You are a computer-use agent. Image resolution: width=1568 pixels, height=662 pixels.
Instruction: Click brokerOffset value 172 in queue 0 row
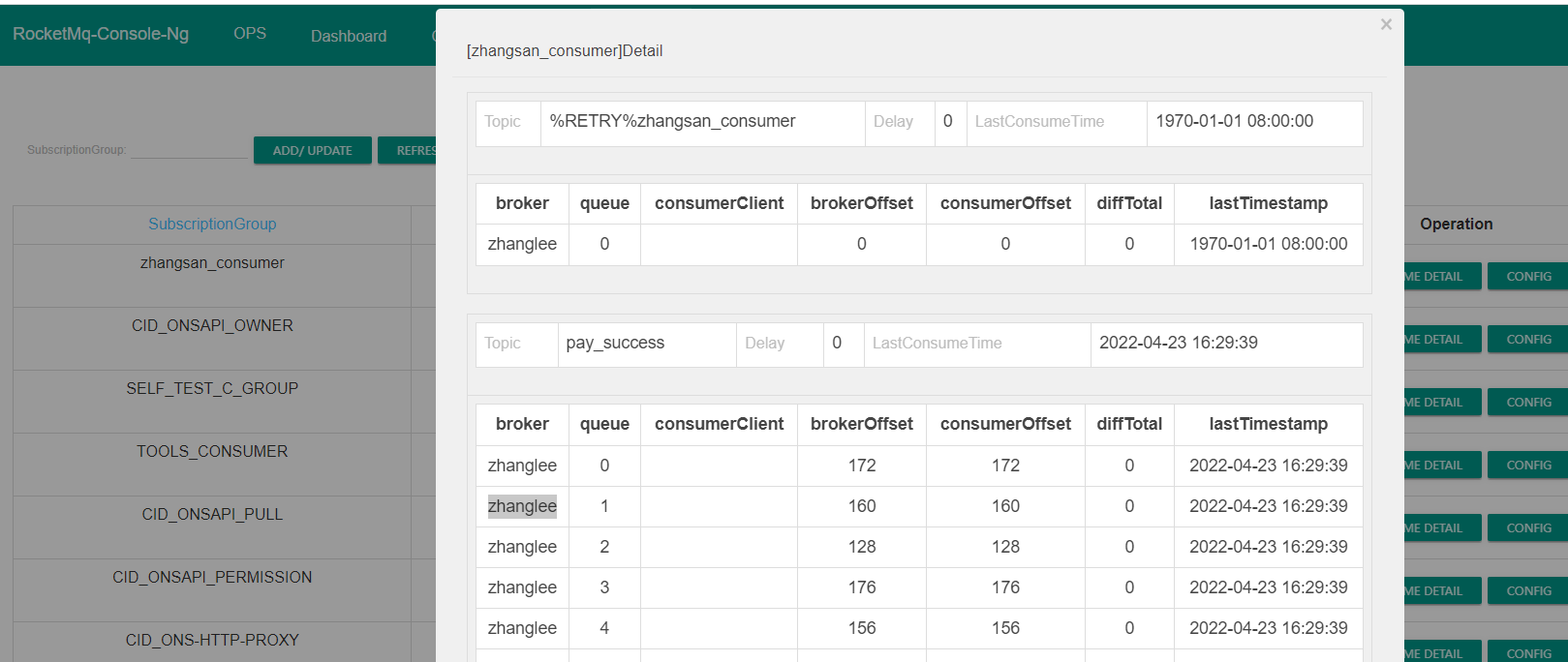pyautogui.click(x=862, y=466)
